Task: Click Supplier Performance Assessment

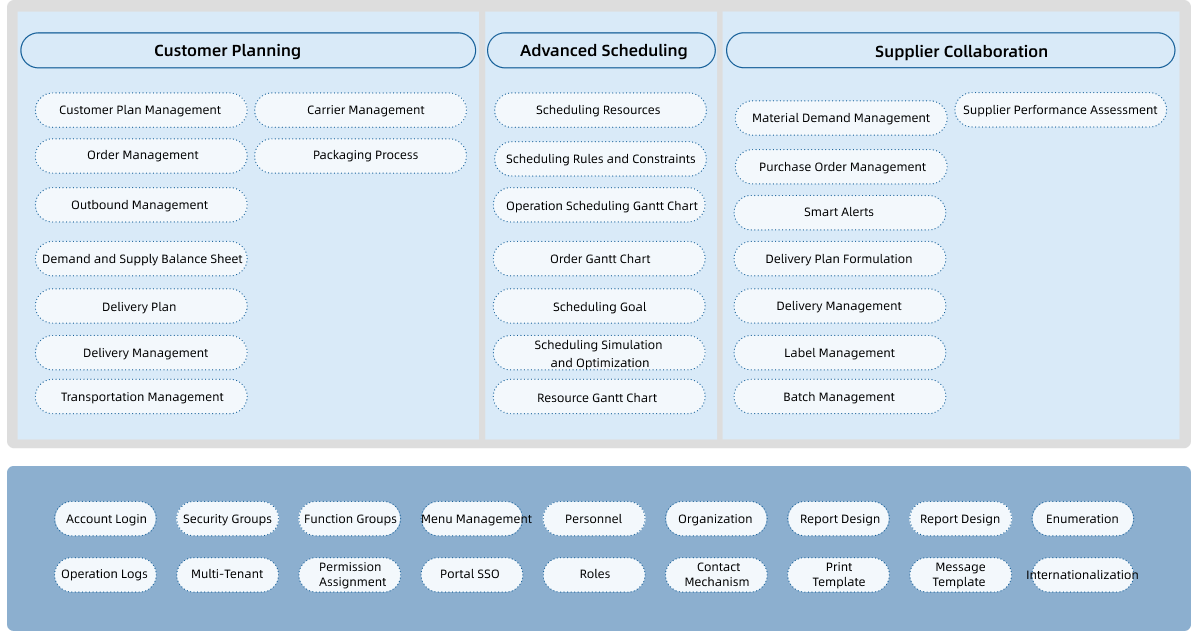Action: click(1060, 110)
